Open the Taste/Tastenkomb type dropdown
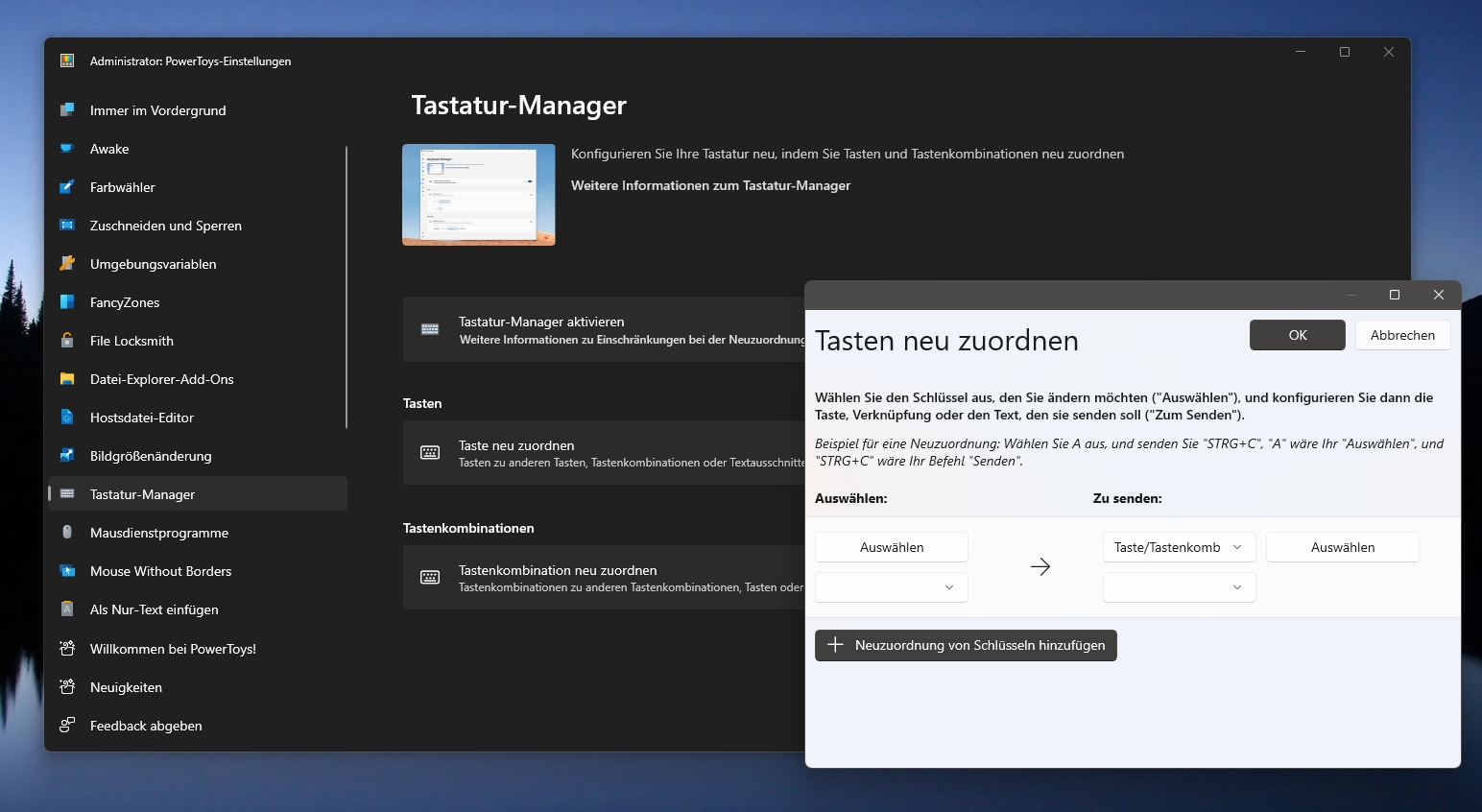Image resolution: width=1482 pixels, height=812 pixels. coord(1180,547)
